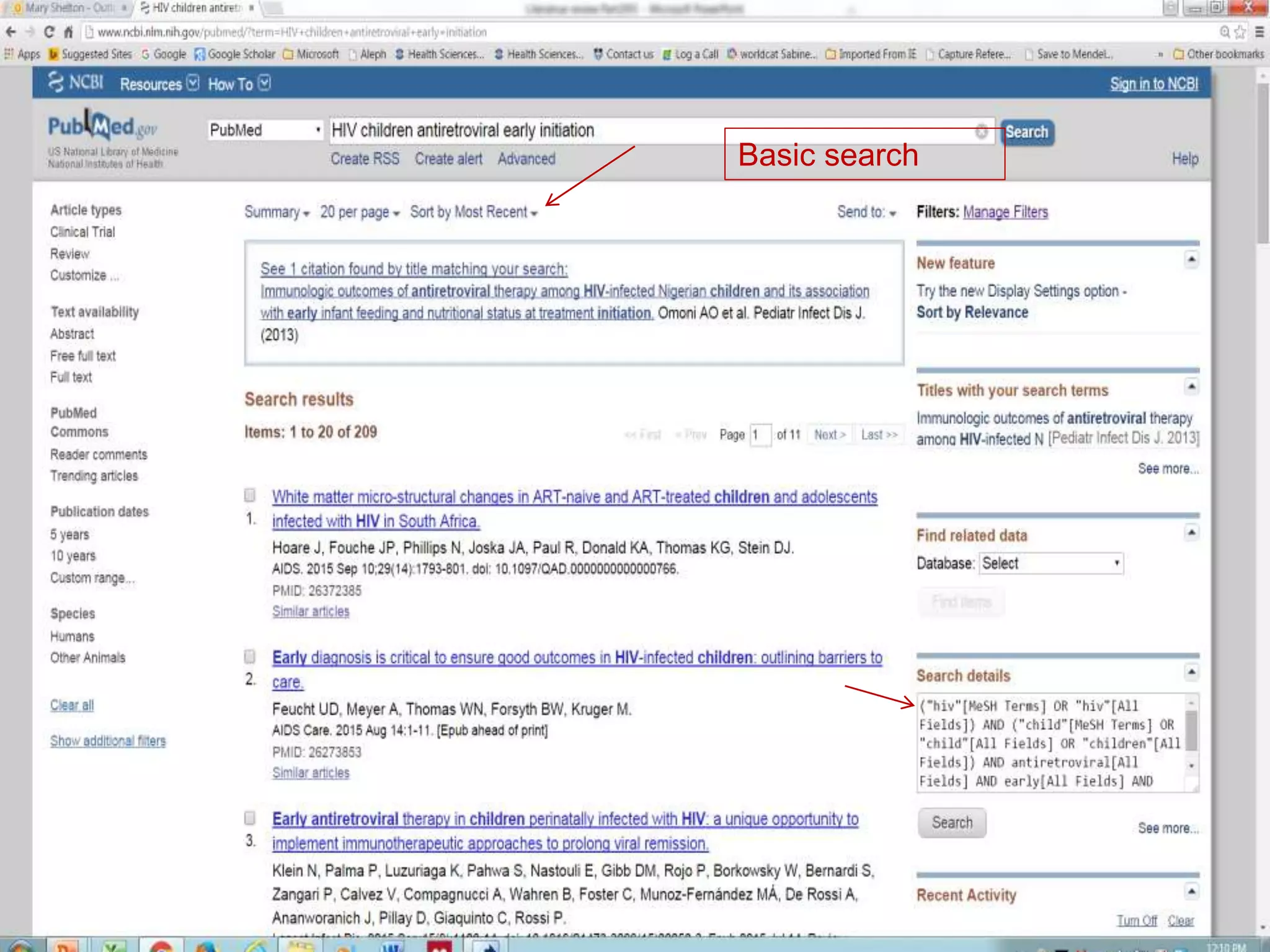The width and height of the screenshot is (1270, 952).
Task: Click the NCBI logo in header
Action: (x=76, y=82)
